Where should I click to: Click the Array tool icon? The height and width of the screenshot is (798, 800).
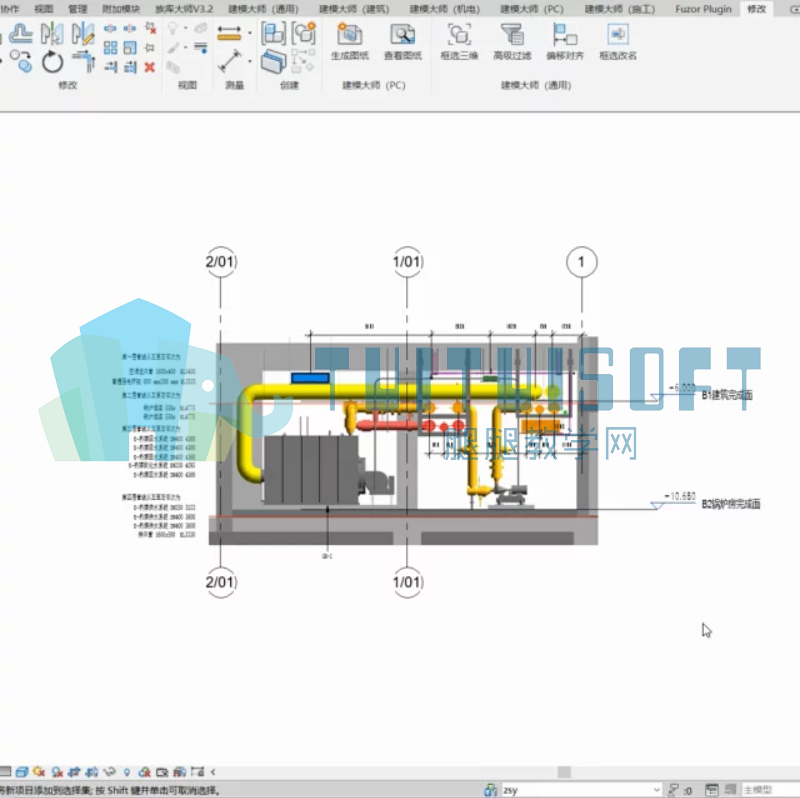[x=110, y=48]
